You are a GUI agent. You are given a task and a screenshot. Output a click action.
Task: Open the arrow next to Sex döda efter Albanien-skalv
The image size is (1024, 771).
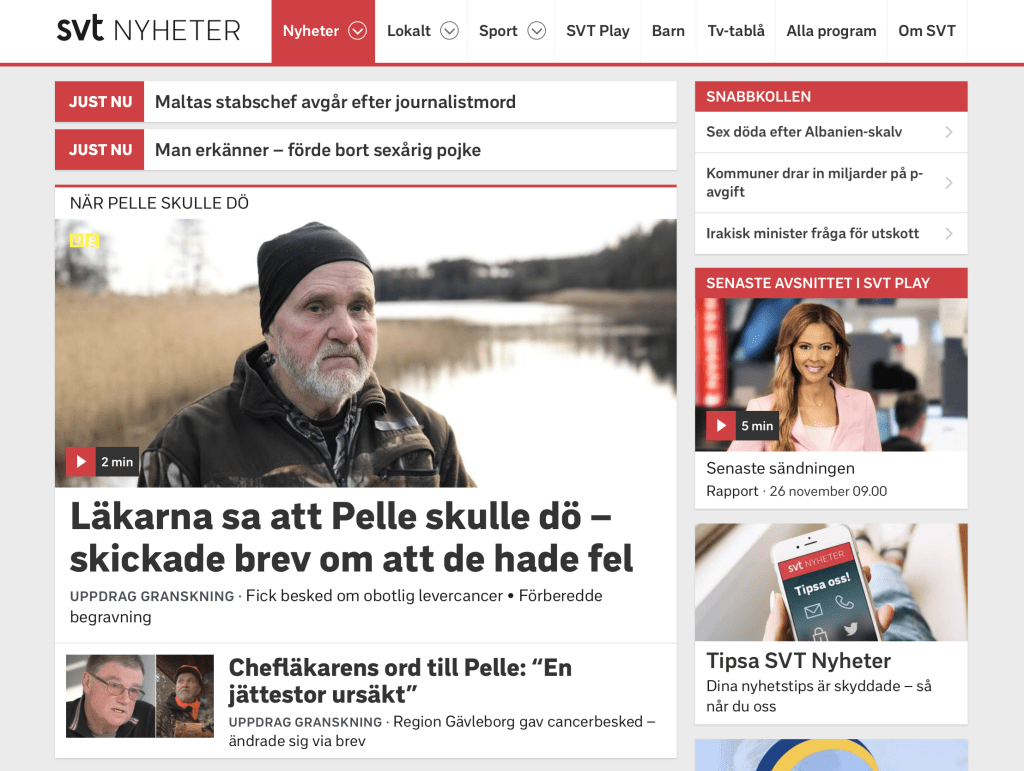tap(949, 132)
